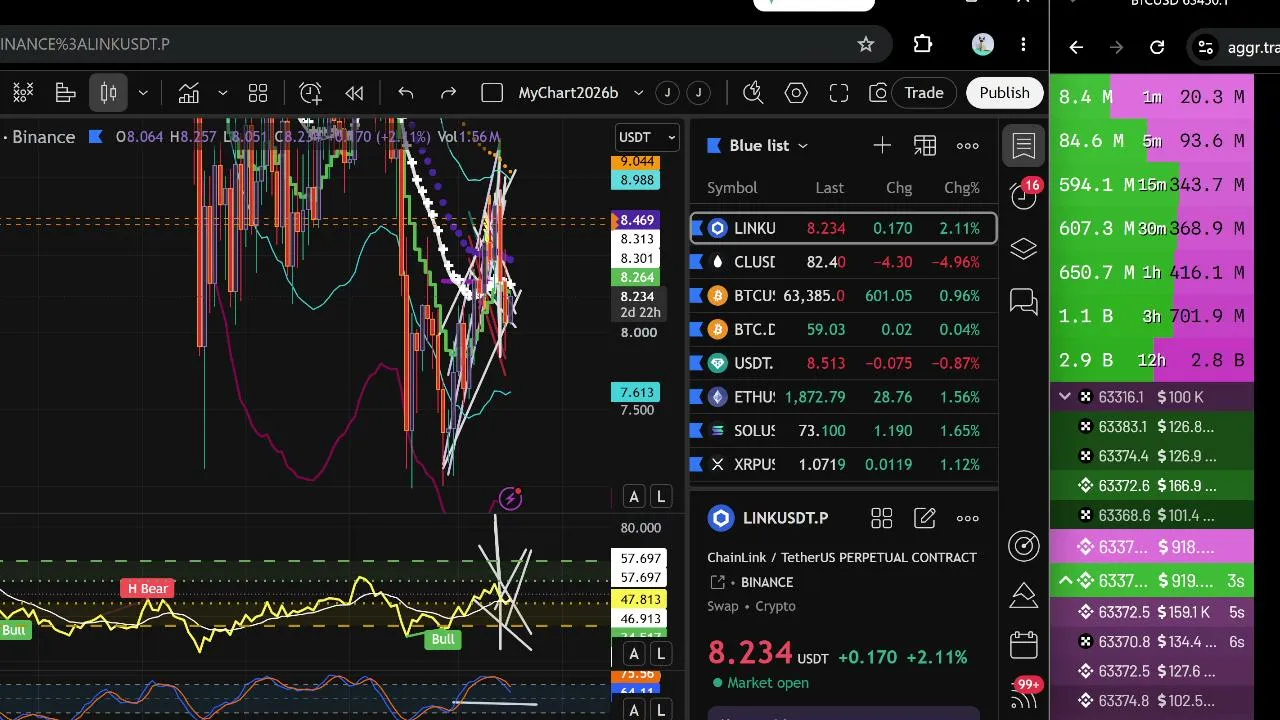The width and height of the screenshot is (1280, 720).
Task: Sort watchlist by Chg% column header
Action: point(962,188)
